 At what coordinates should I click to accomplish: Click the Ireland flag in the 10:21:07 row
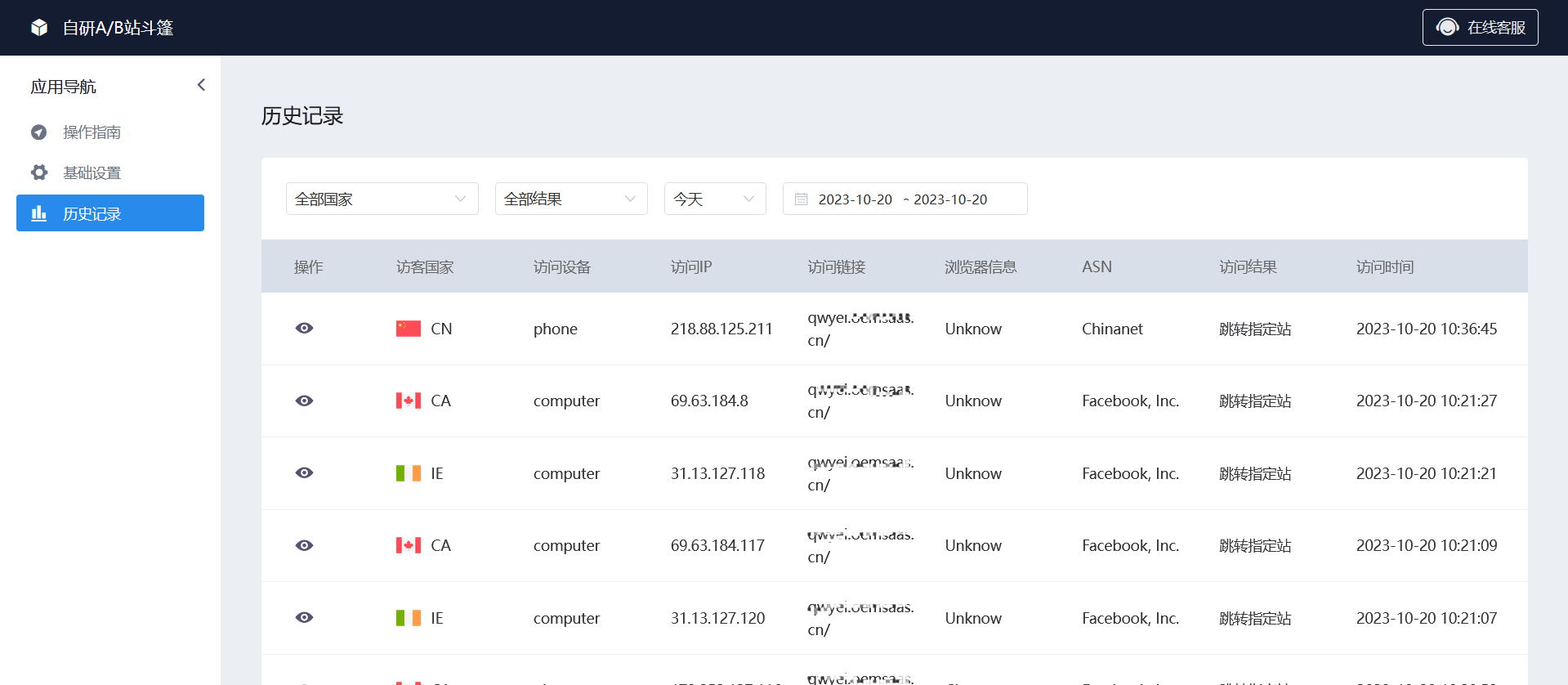point(409,617)
